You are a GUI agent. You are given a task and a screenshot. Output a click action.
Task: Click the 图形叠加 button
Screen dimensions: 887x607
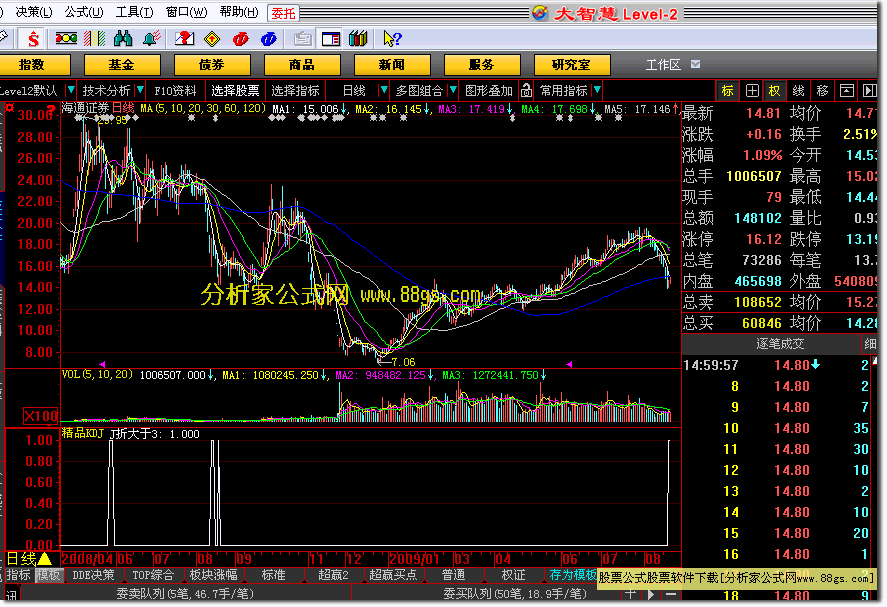(488, 91)
